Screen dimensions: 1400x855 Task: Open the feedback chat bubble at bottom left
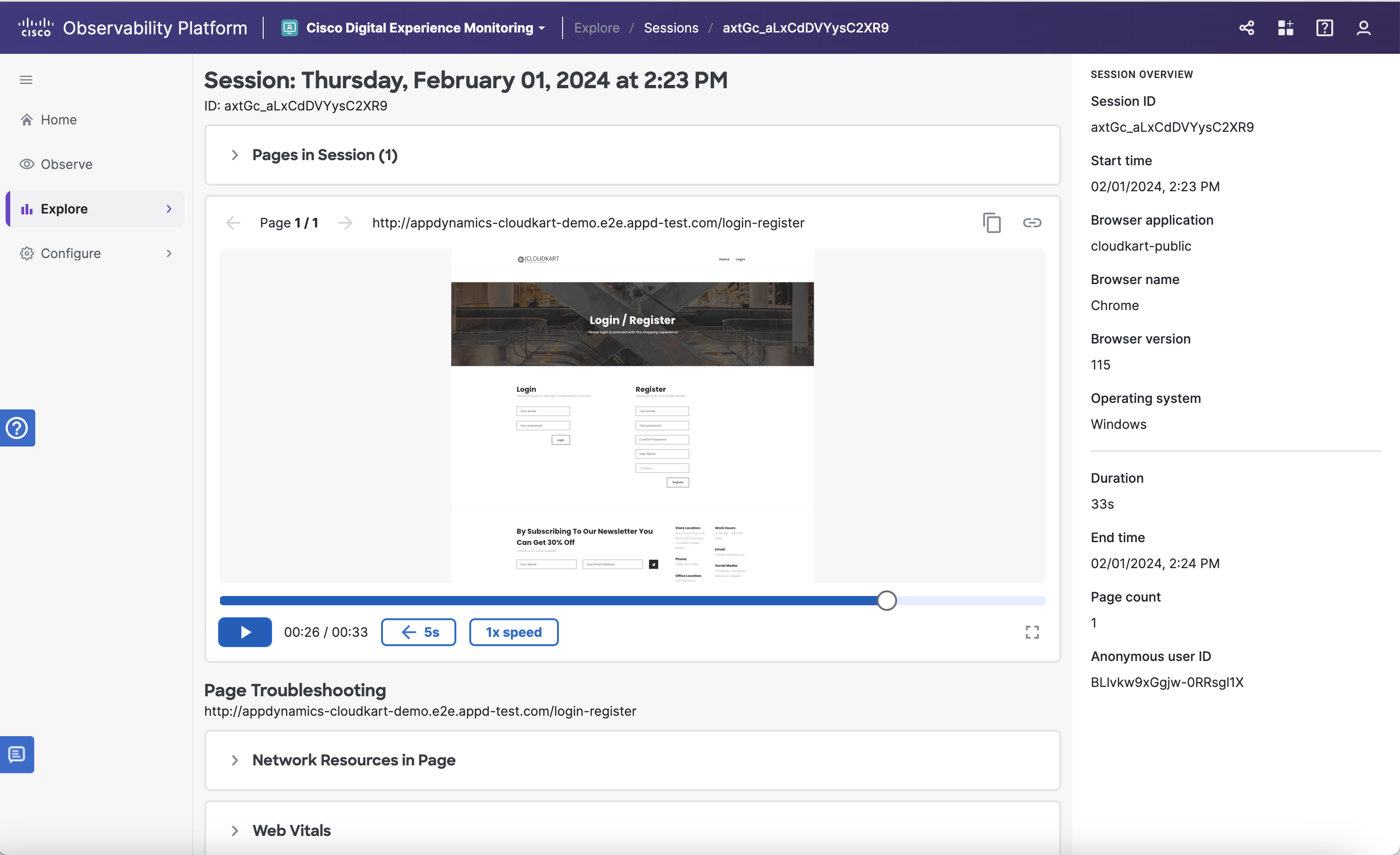(x=16, y=754)
